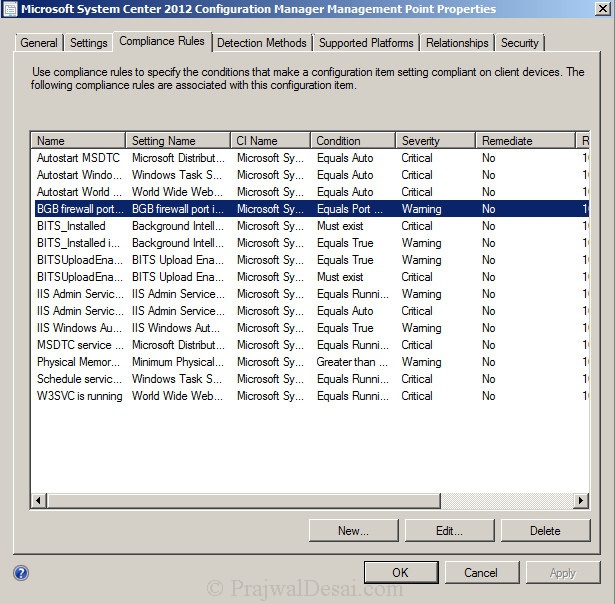Select the IIS Windows Au... rule
Screen dimensions: 615x604
tap(310, 327)
